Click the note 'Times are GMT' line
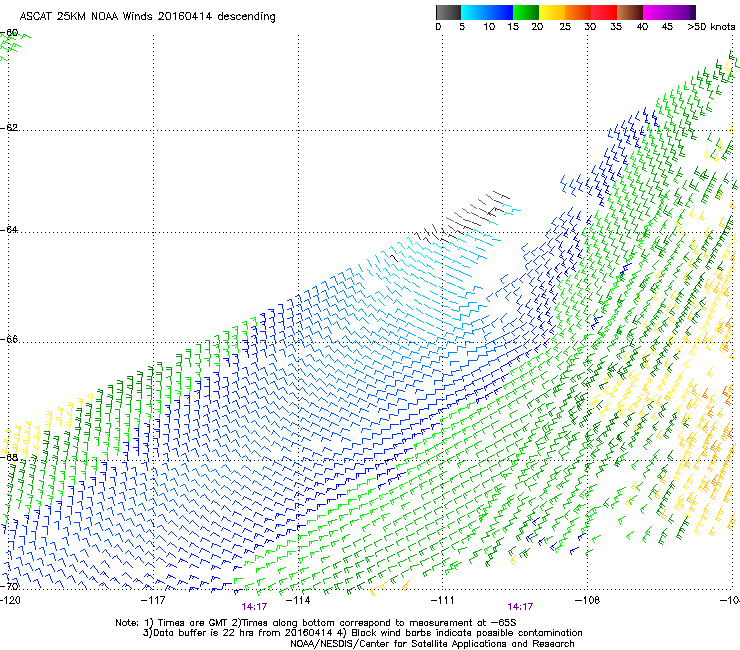The width and height of the screenshot is (740, 650). click(x=316, y=623)
